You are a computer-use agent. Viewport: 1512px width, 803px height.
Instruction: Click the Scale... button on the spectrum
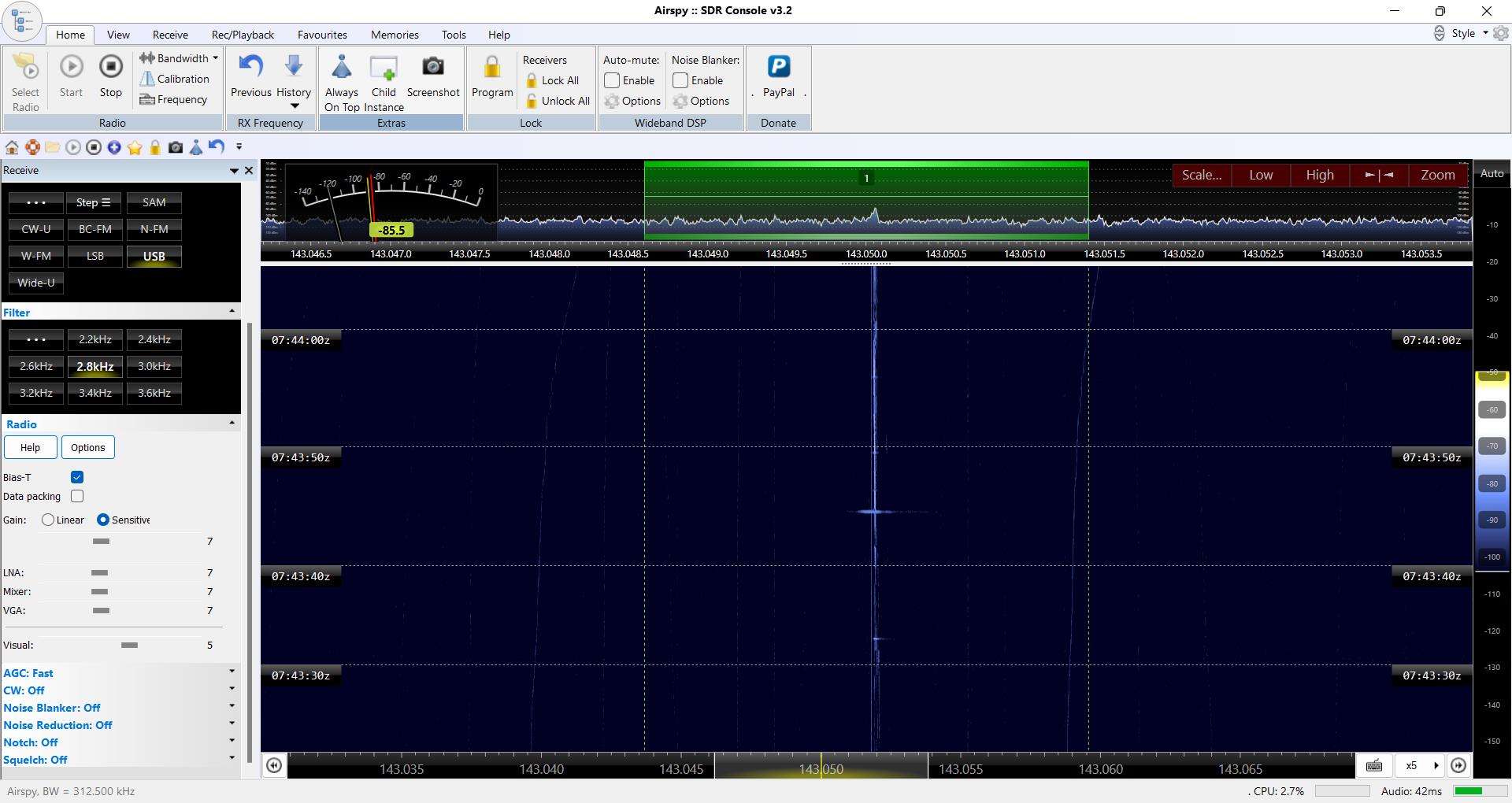(x=1202, y=175)
